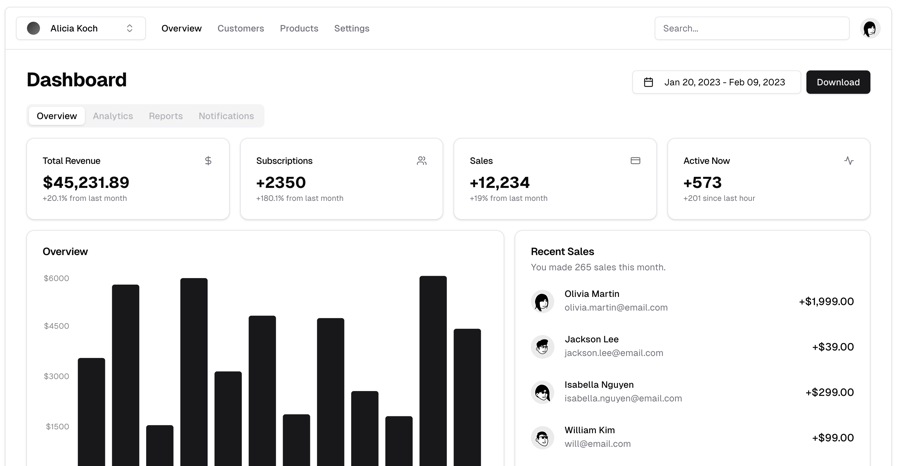Click the users icon on Subscriptions card

(422, 161)
